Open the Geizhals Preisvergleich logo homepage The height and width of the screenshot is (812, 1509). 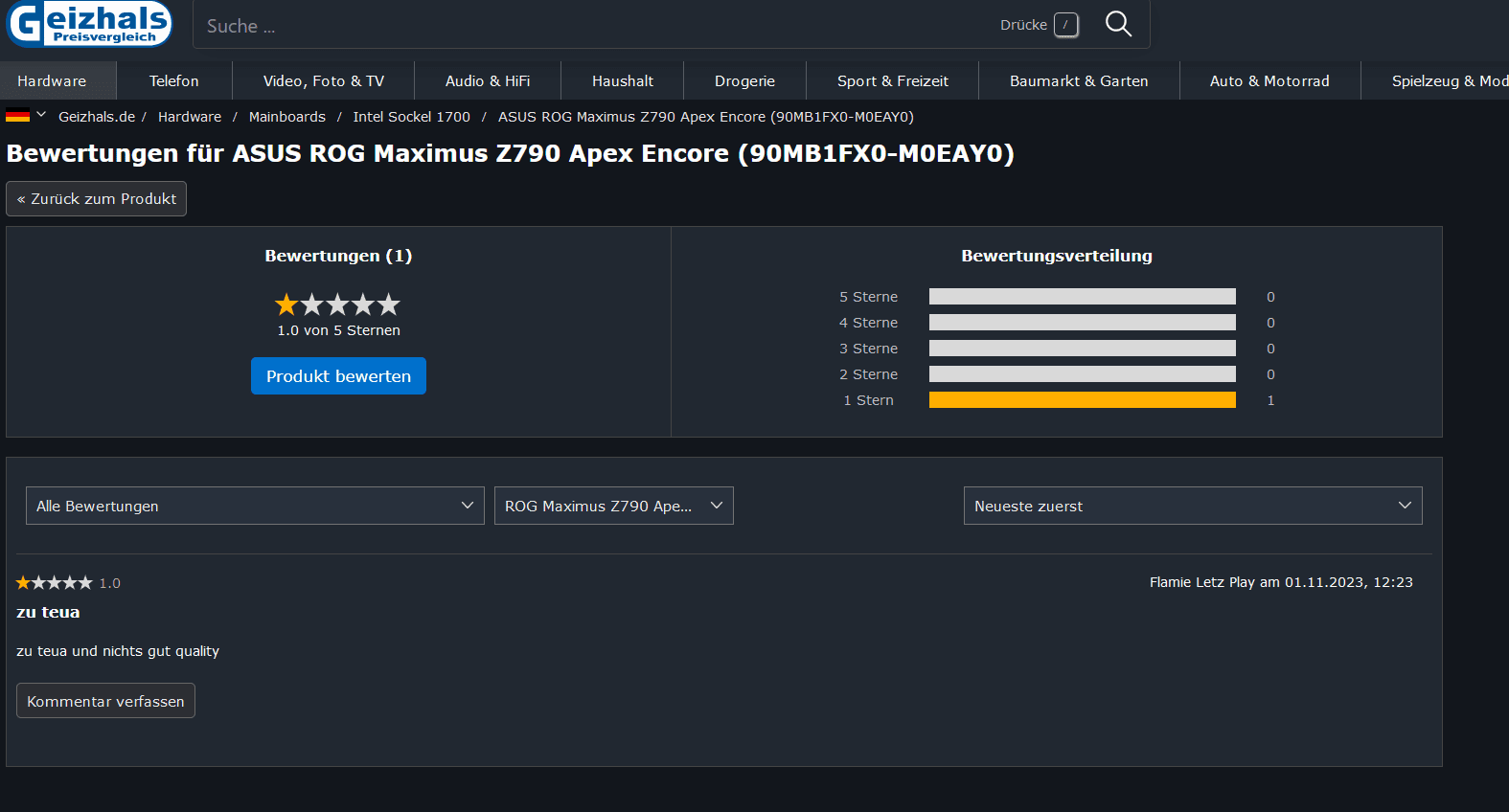click(89, 24)
